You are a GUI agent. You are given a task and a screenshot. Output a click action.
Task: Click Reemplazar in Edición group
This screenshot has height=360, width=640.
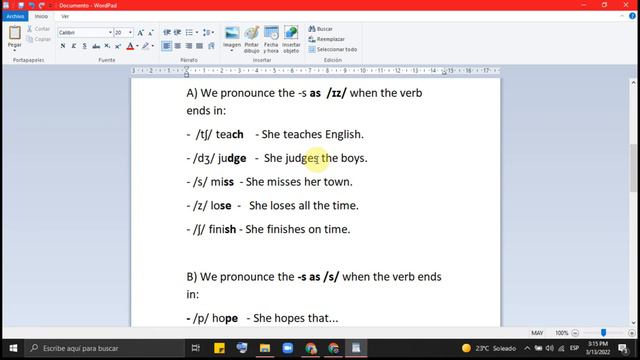(327, 39)
